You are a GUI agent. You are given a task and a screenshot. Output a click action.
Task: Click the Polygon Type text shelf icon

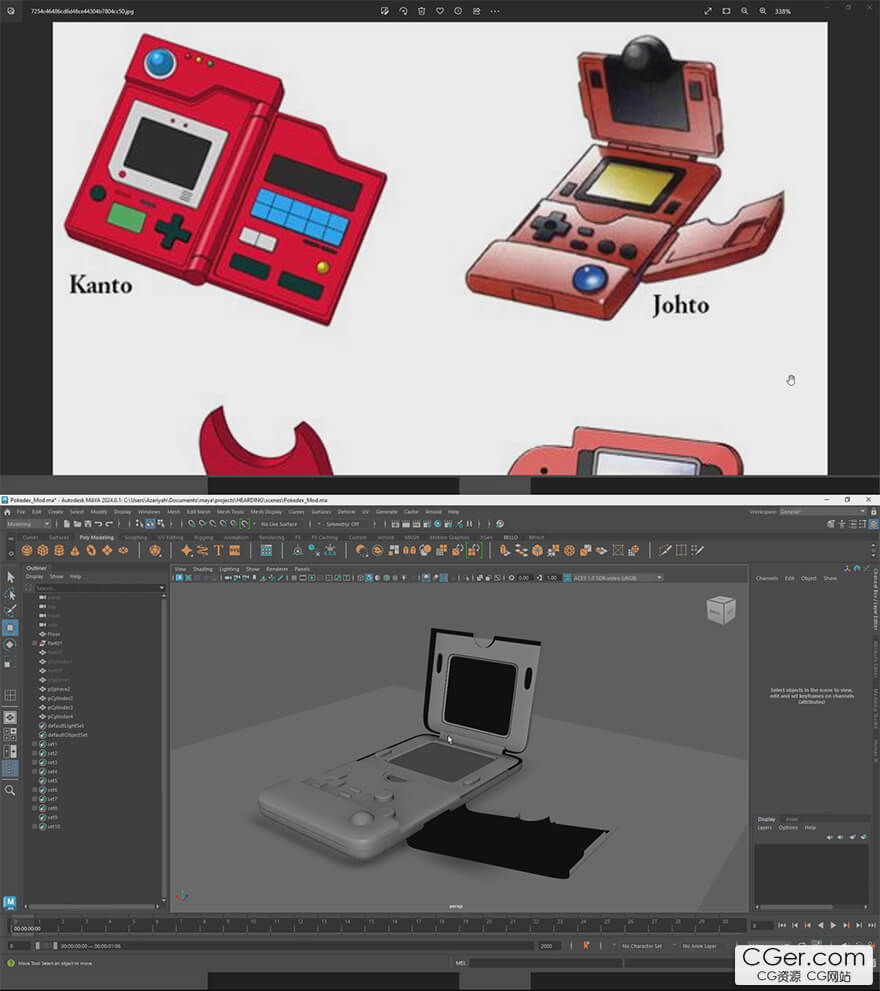(x=218, y=550)
